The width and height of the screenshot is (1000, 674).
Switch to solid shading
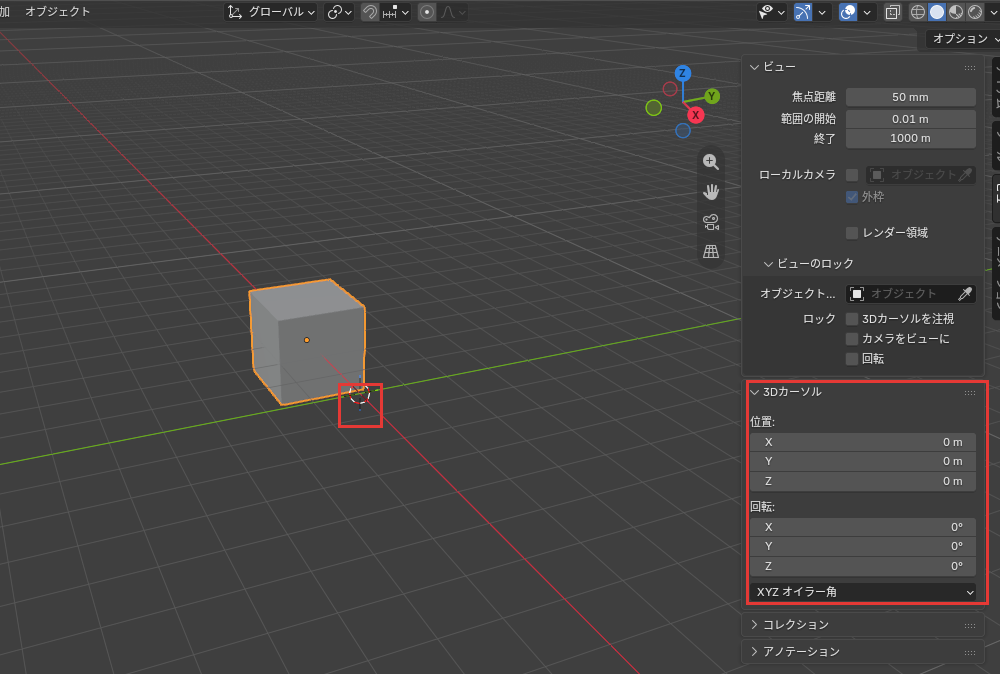(937, 12)
